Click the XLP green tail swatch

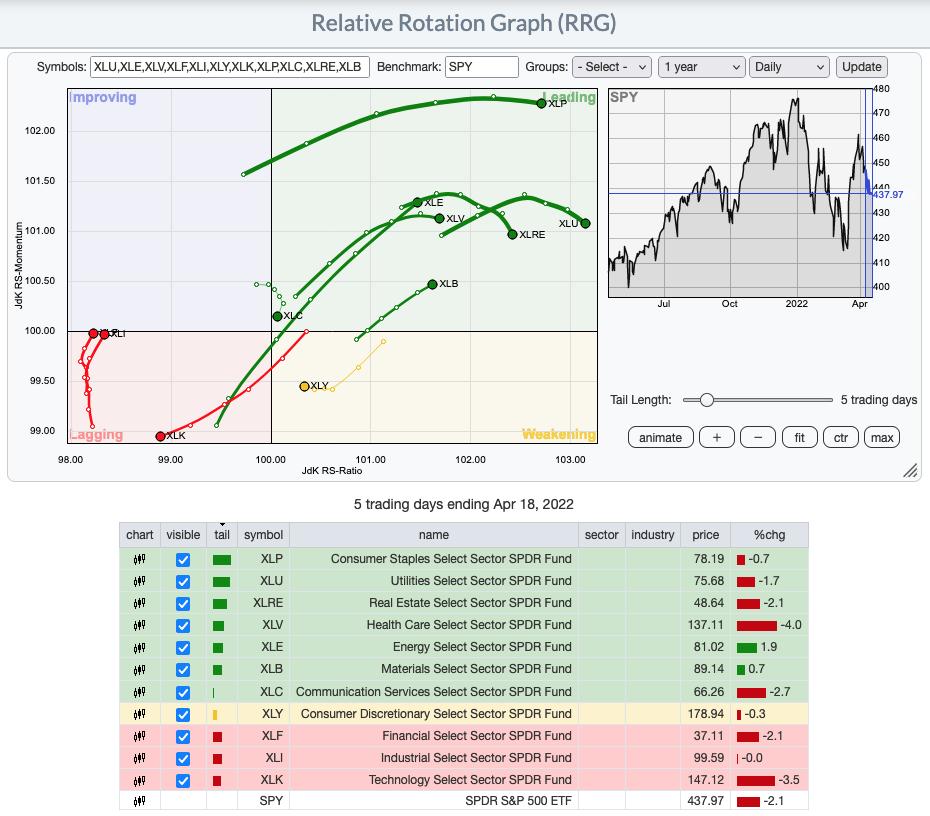pos(222,560)
